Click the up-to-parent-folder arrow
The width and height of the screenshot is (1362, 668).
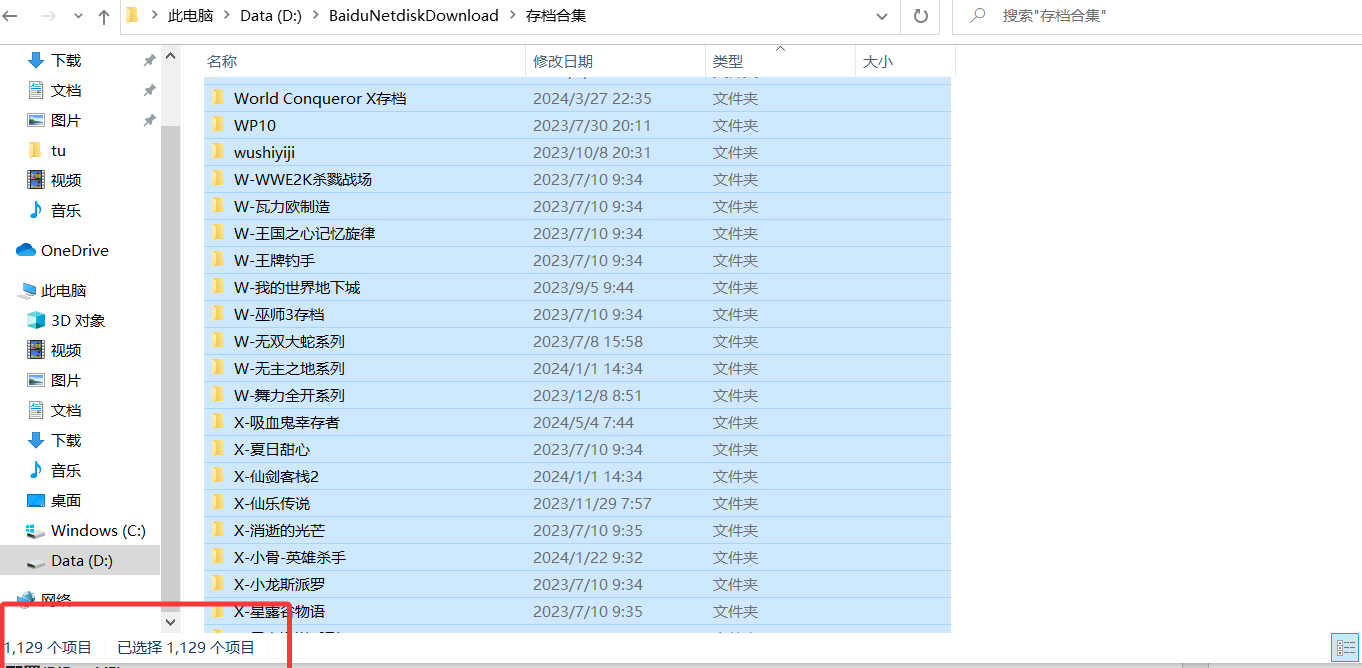coord(103,16)
